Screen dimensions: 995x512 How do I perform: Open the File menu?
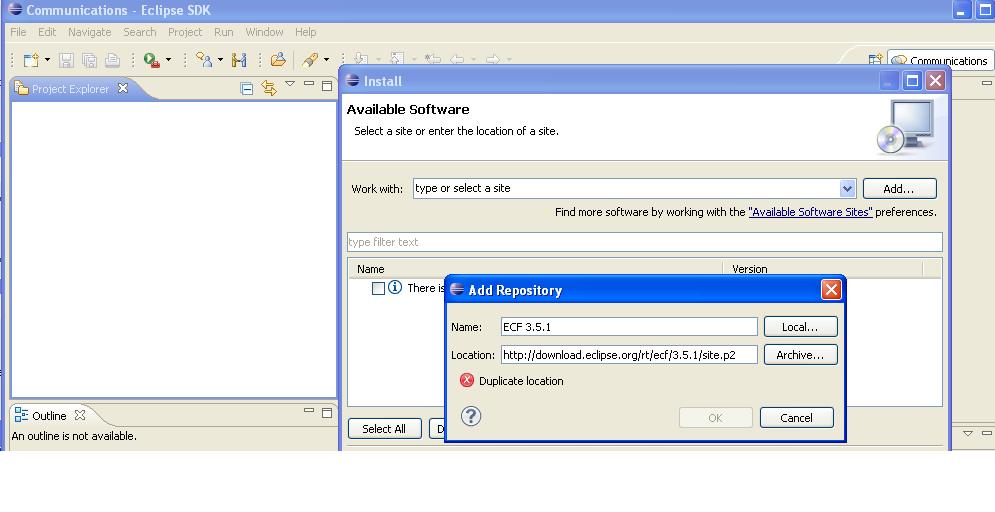[18, 32]
